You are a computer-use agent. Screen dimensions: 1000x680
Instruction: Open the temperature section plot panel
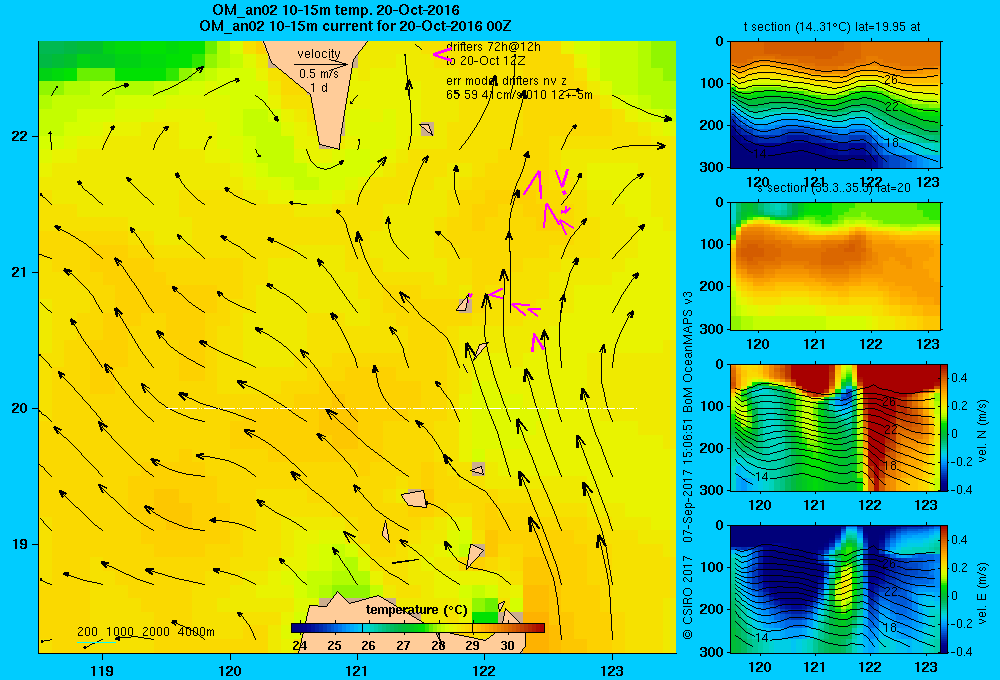click(835, 105)
